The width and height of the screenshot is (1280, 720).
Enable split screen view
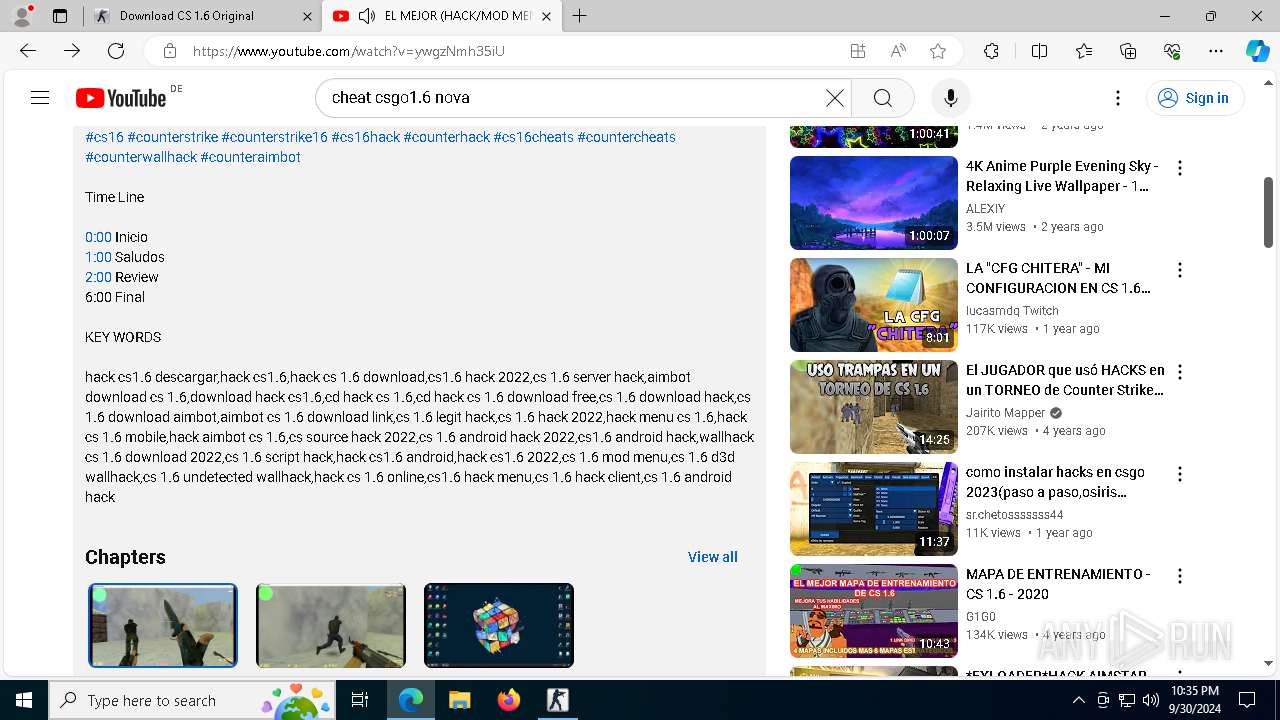pos(1039,51)
